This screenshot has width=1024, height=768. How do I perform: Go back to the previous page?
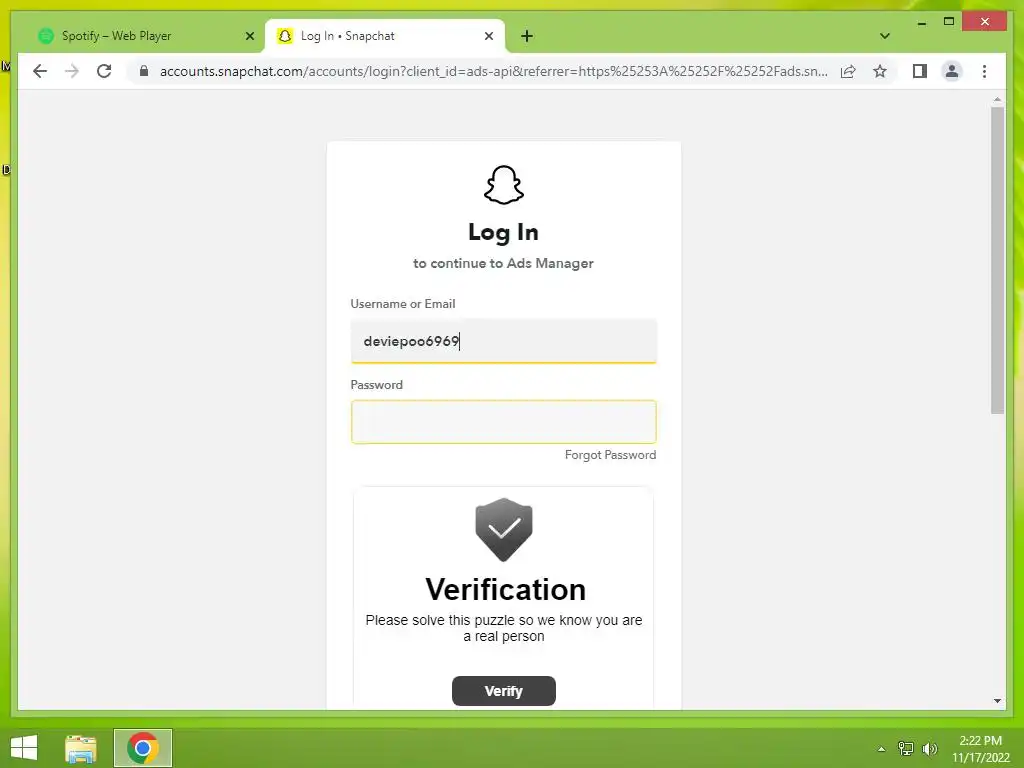[x=40, y=71]
